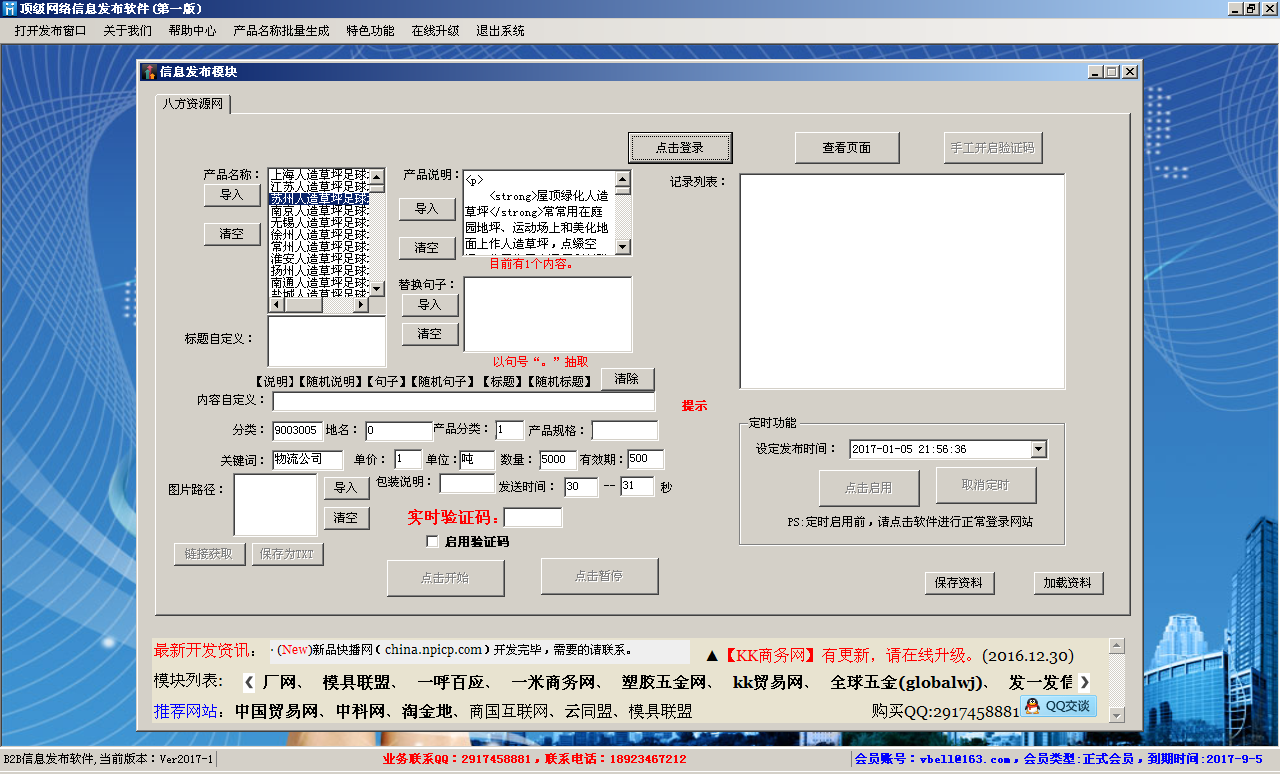Click 记录列表 empty list box
This screenshot has width=1280, height=774.
(x=902, y=281)
